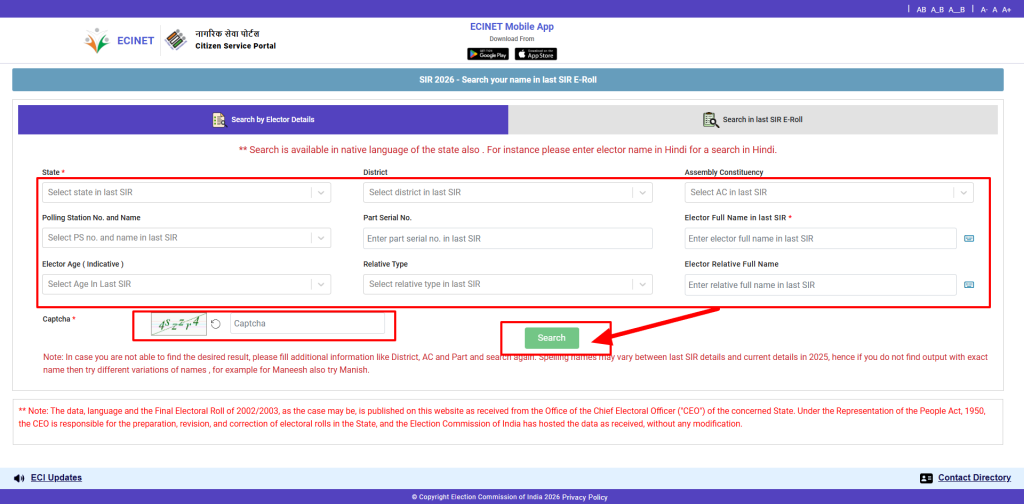Image resolution: width=1024 pixels, height=504 pixels.
Task: Click the green Search button
Action: (552, 338)
